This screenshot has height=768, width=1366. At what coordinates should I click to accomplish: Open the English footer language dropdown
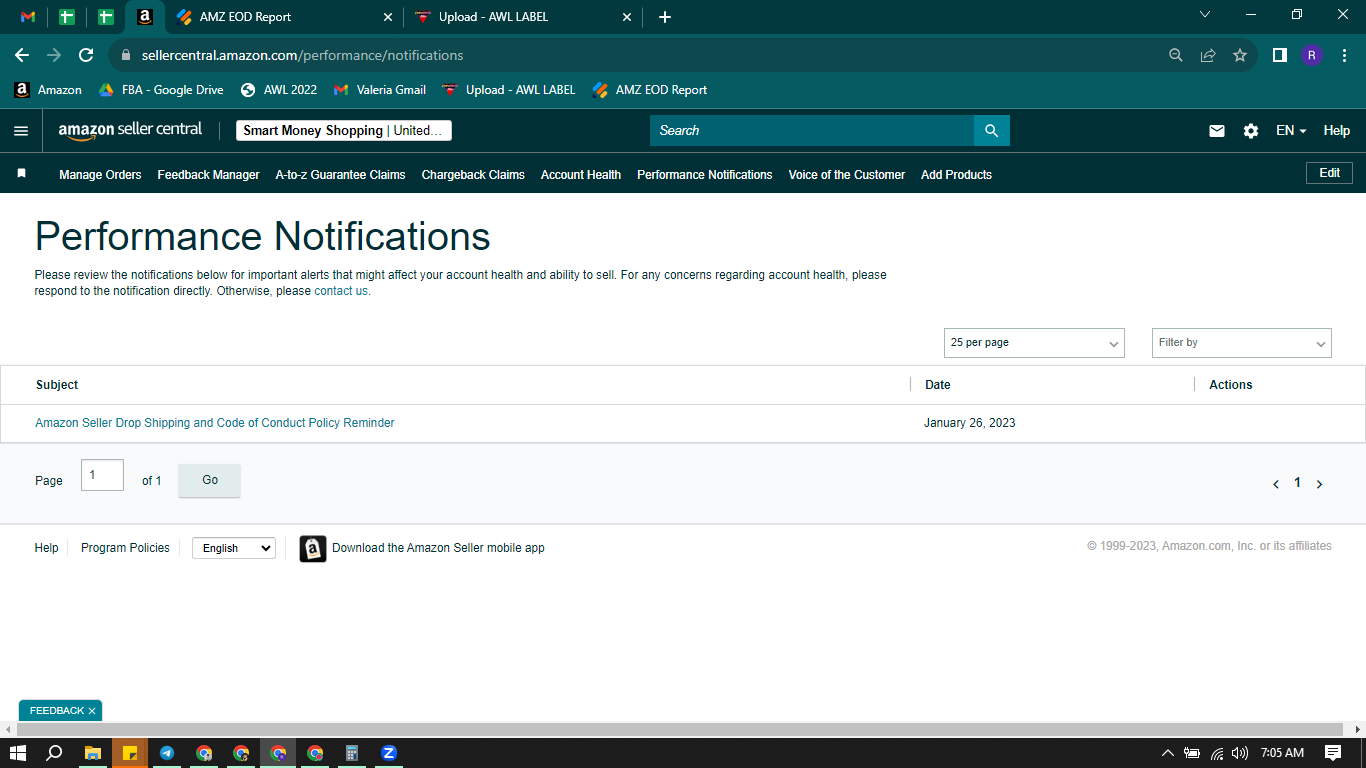234,548
